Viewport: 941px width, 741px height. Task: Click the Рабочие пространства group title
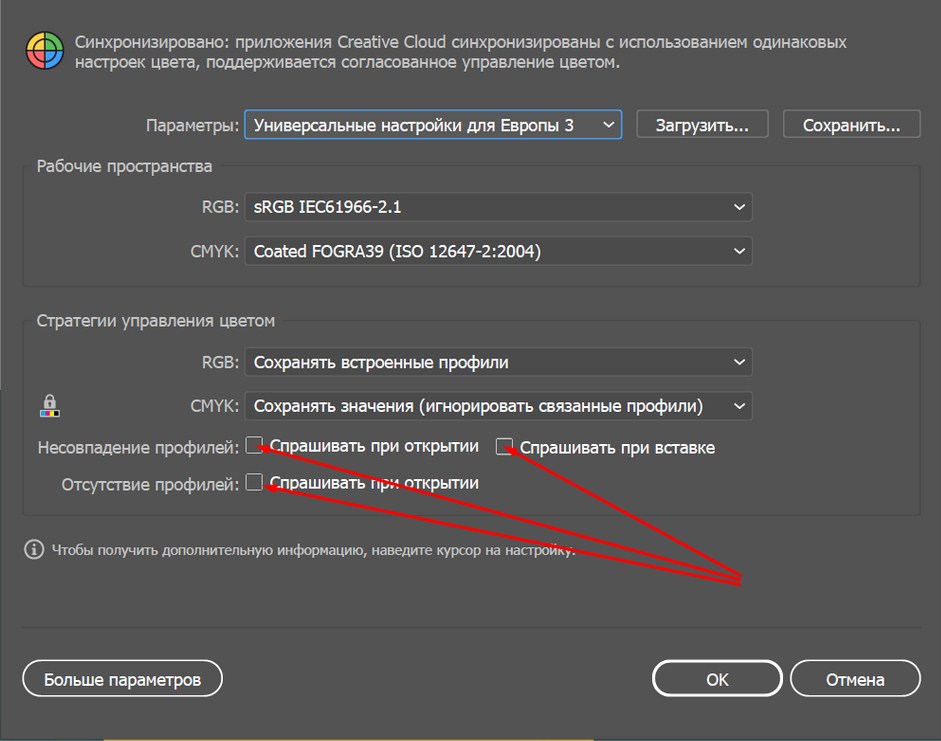tap(124, 166)
